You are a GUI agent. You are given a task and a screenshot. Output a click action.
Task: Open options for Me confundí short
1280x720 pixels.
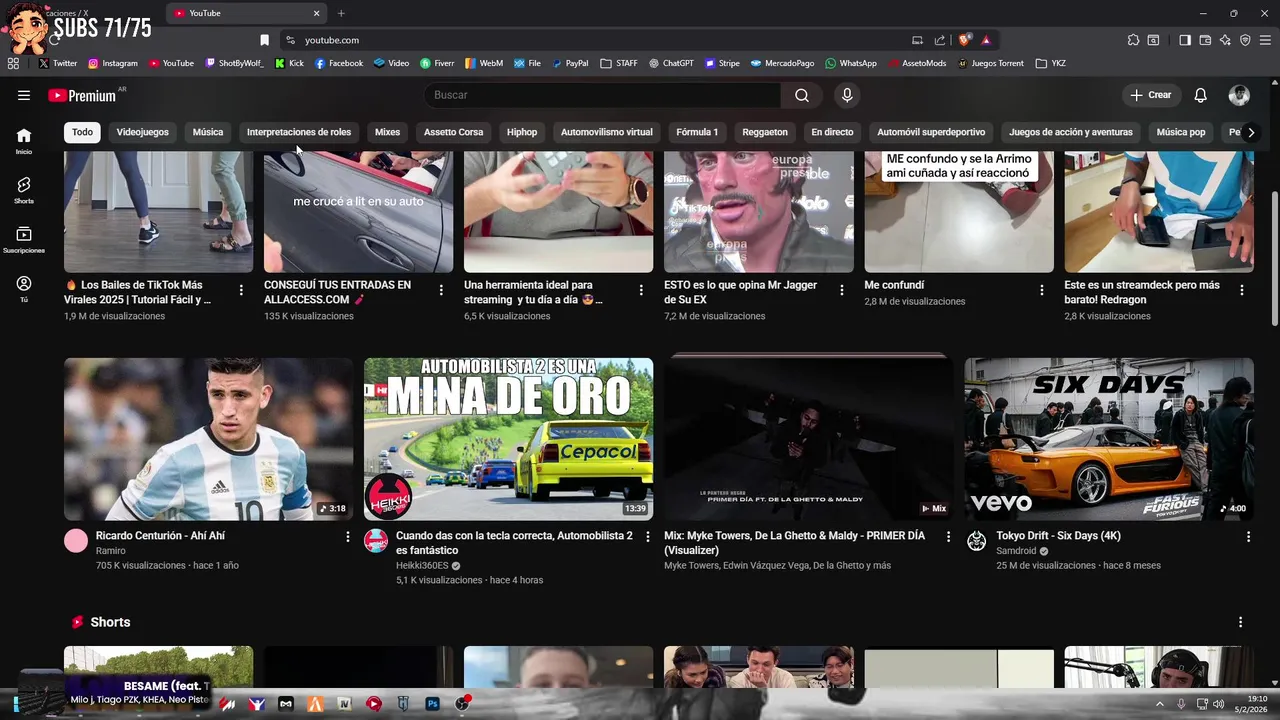tap(1041, 290)
